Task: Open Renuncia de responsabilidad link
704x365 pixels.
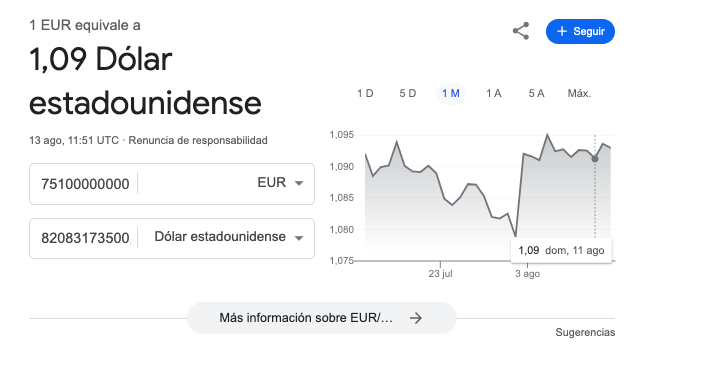Action: pyautogui.click(x=198, y=141)
